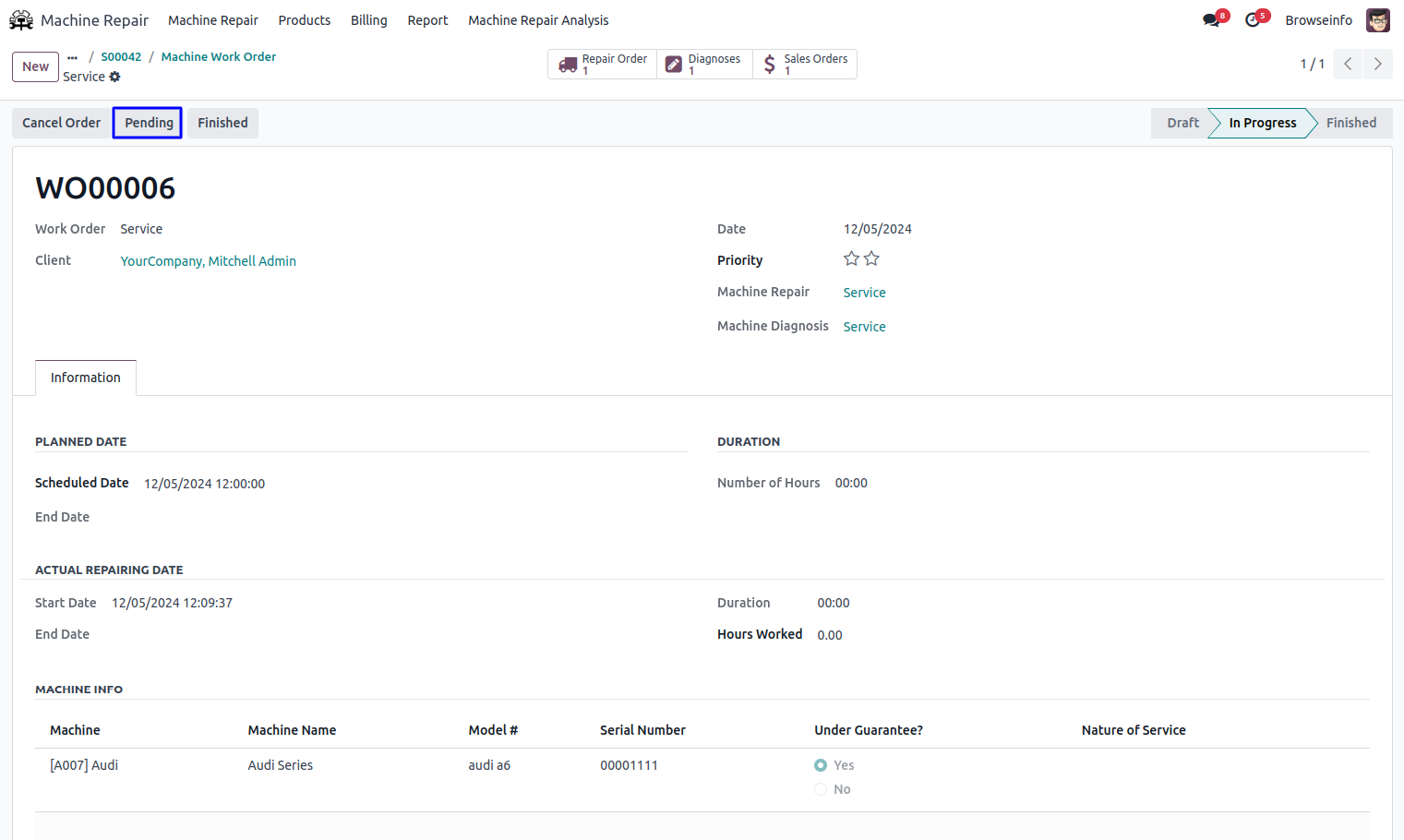Go to the previous record arrow
The width and height of the screenshot is (1404, 840).
coord(1348,64)
